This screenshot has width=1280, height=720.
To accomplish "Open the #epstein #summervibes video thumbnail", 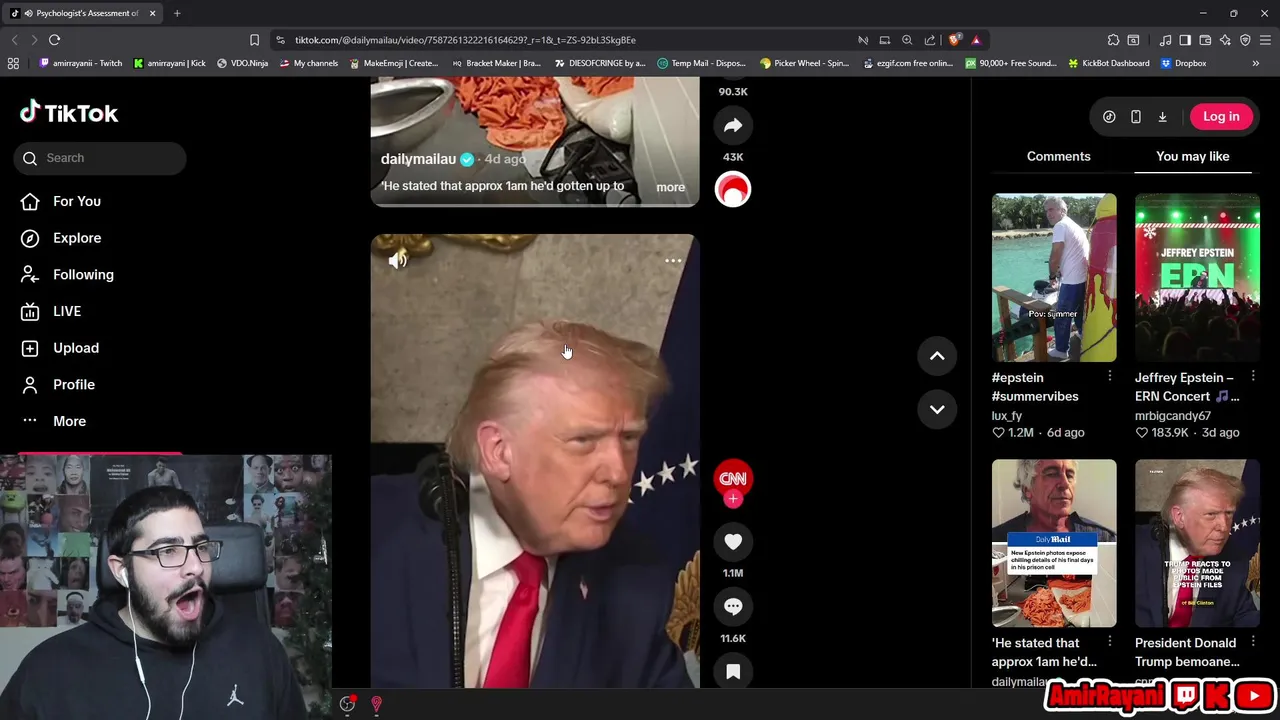I will [1054, 278].
